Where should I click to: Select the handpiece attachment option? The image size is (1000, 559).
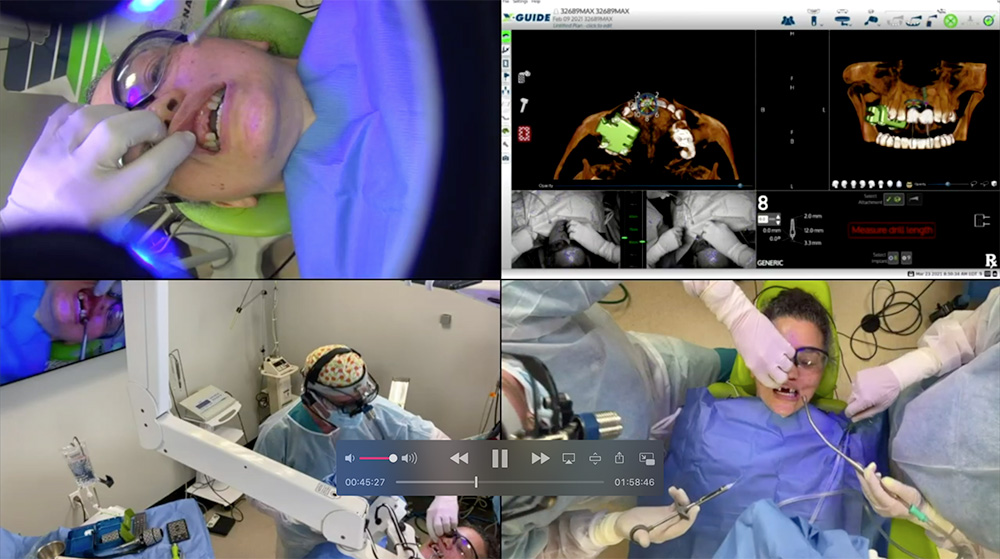tap(914, 200)
